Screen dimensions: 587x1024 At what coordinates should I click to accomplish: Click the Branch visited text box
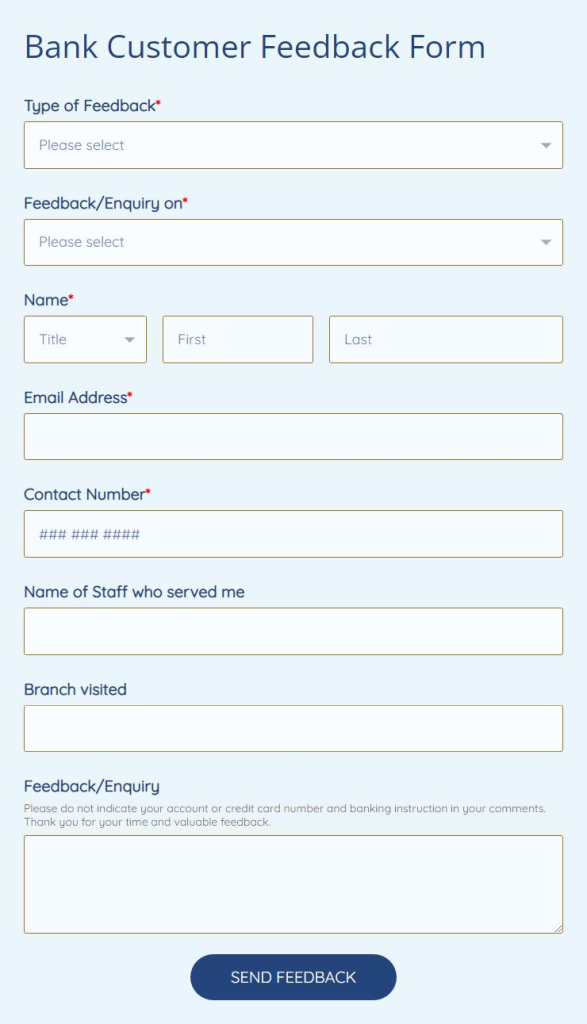click(x=292, y=728)
